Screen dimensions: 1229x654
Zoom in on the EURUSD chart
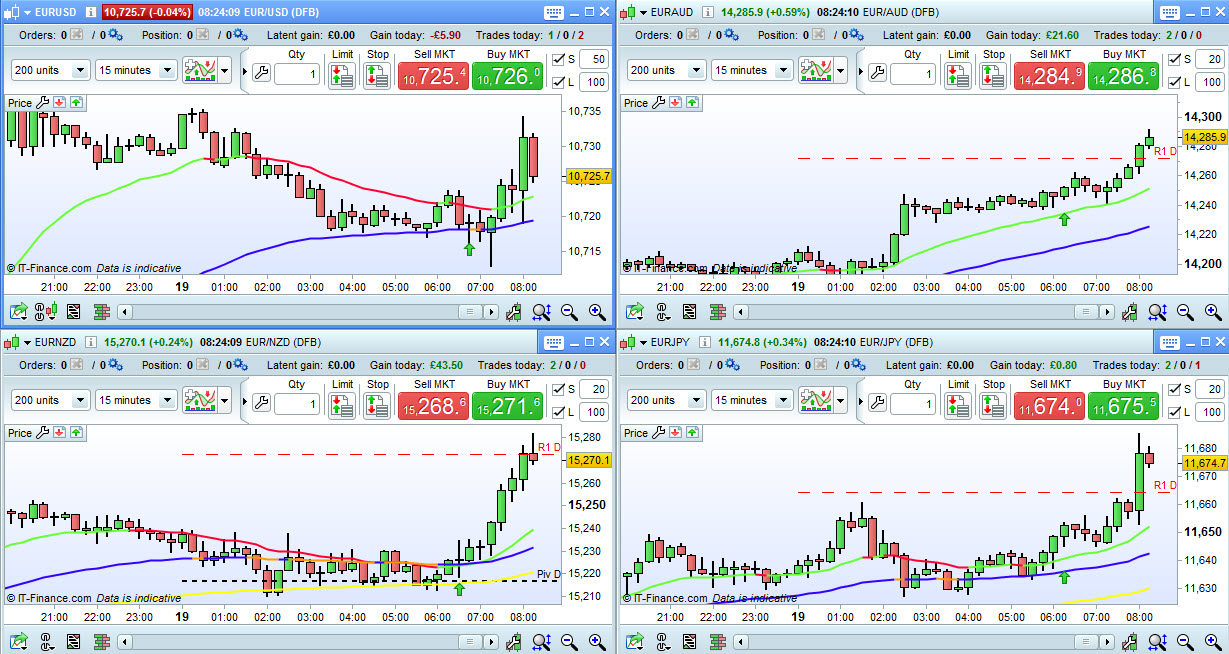597,312
